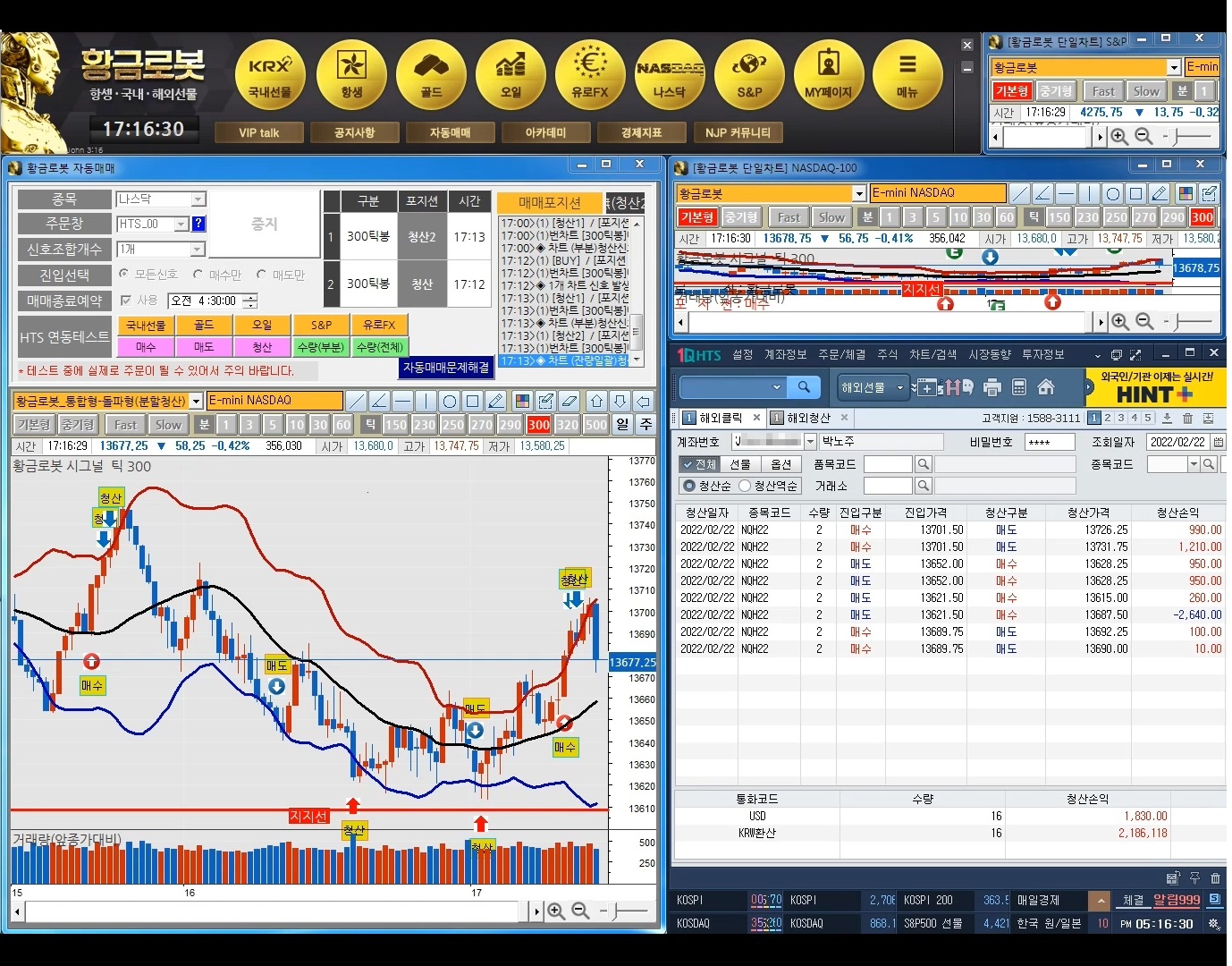Select angle line tool in main chart toolbar
Viewport: 1232px width, 966px height.
(x=379, y=401)
